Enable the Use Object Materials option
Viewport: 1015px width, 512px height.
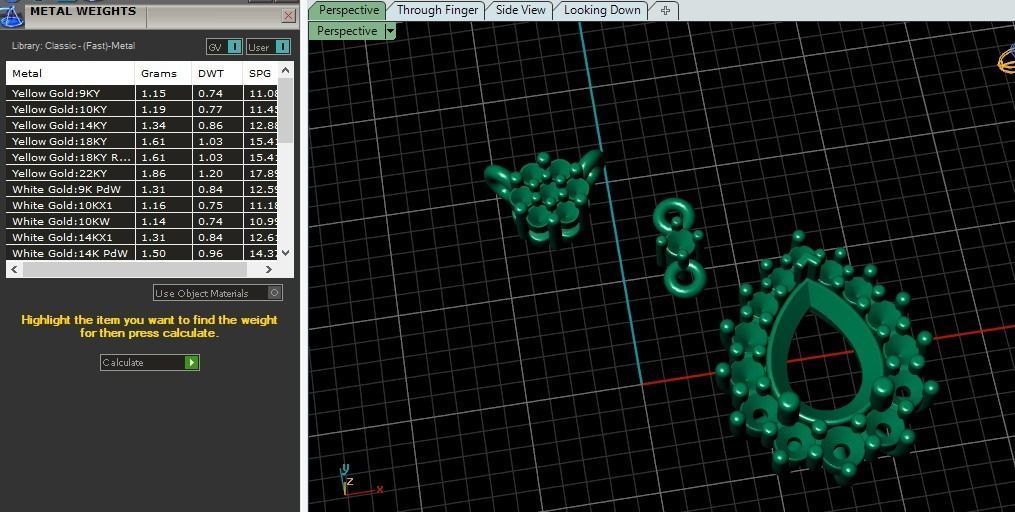[x=218, y=293]
